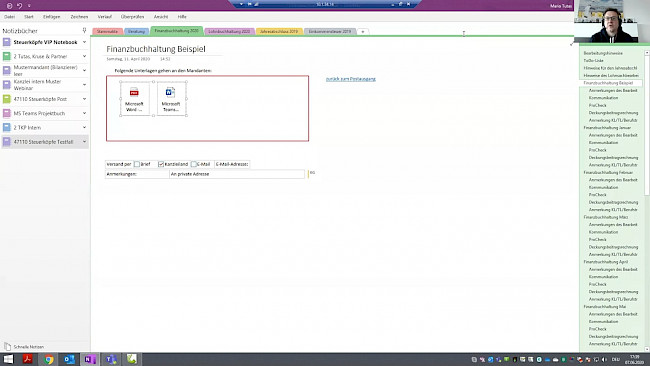Switch to the Lohnbuchhaltung 2020 section tab

pos(229,32)
